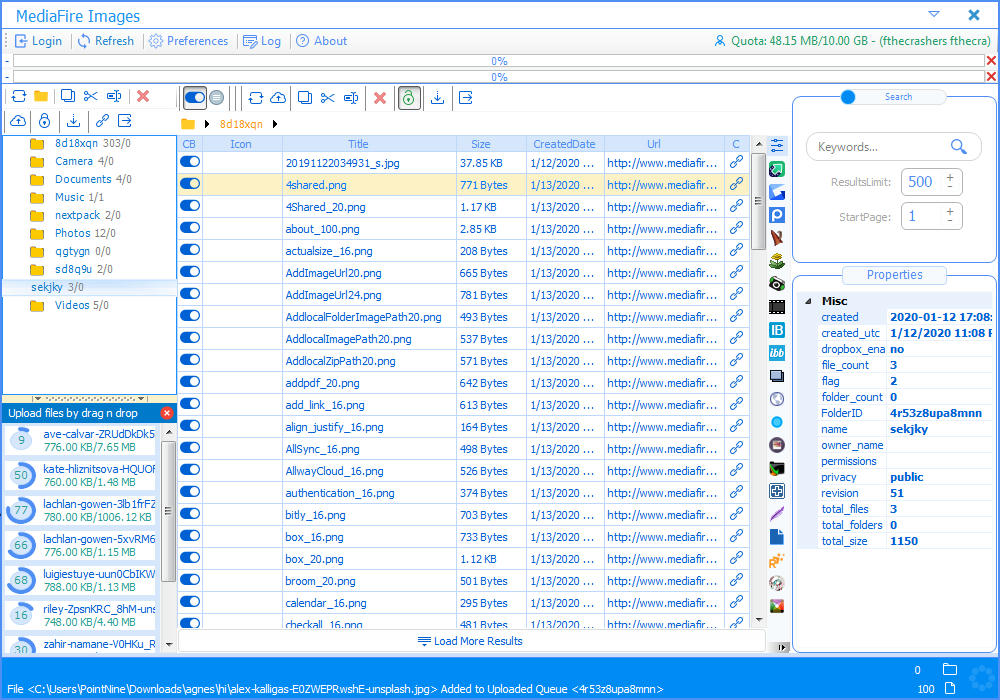Image resolution: width=1000 pixels, height=700 pixels.
Task: Click the yellow new folder icon in folder toolbar
Action: (41, 96)
